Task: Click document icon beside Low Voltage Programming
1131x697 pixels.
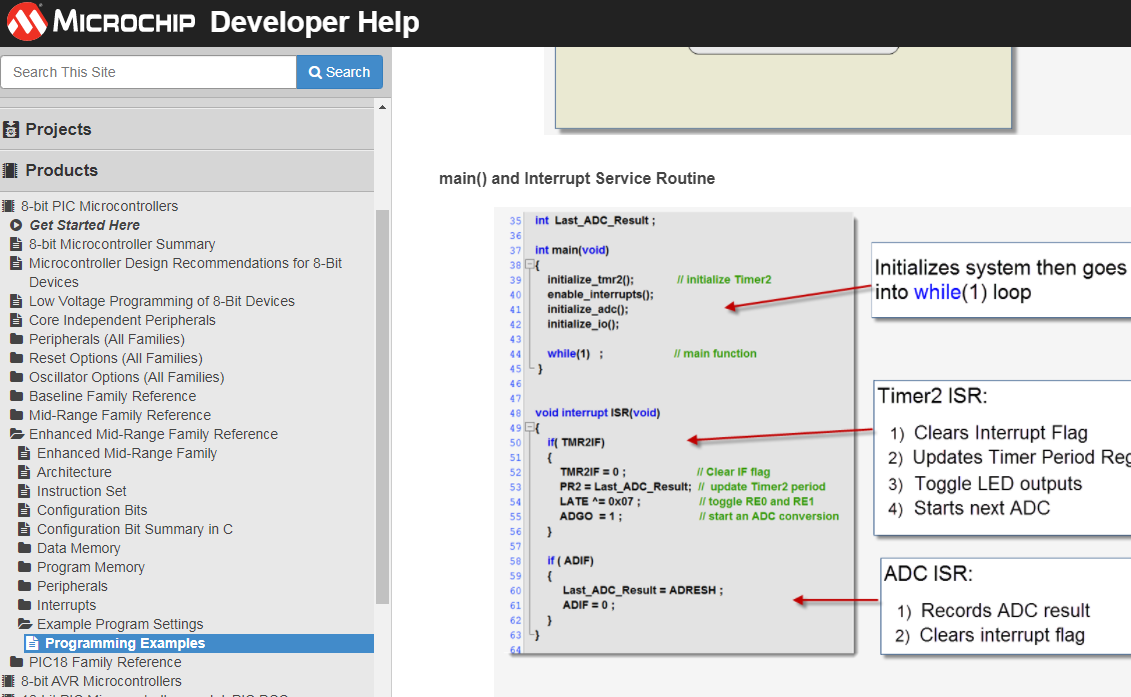Action: [x=16, y=301]
